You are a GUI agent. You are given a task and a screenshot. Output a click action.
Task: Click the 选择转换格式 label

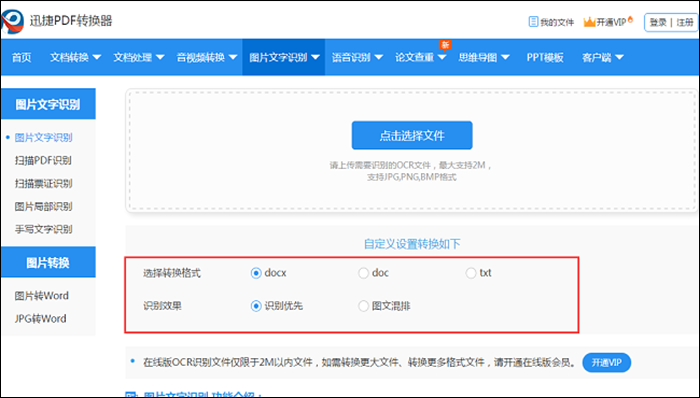click(172, 273)
